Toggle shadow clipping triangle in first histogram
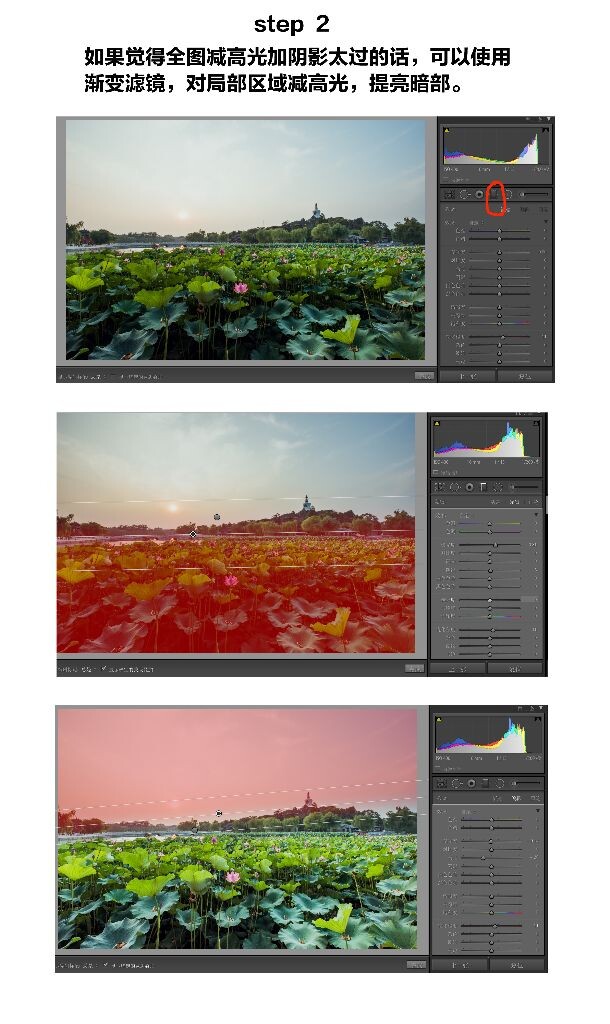The image size is (610, 1024). point(447,130)
